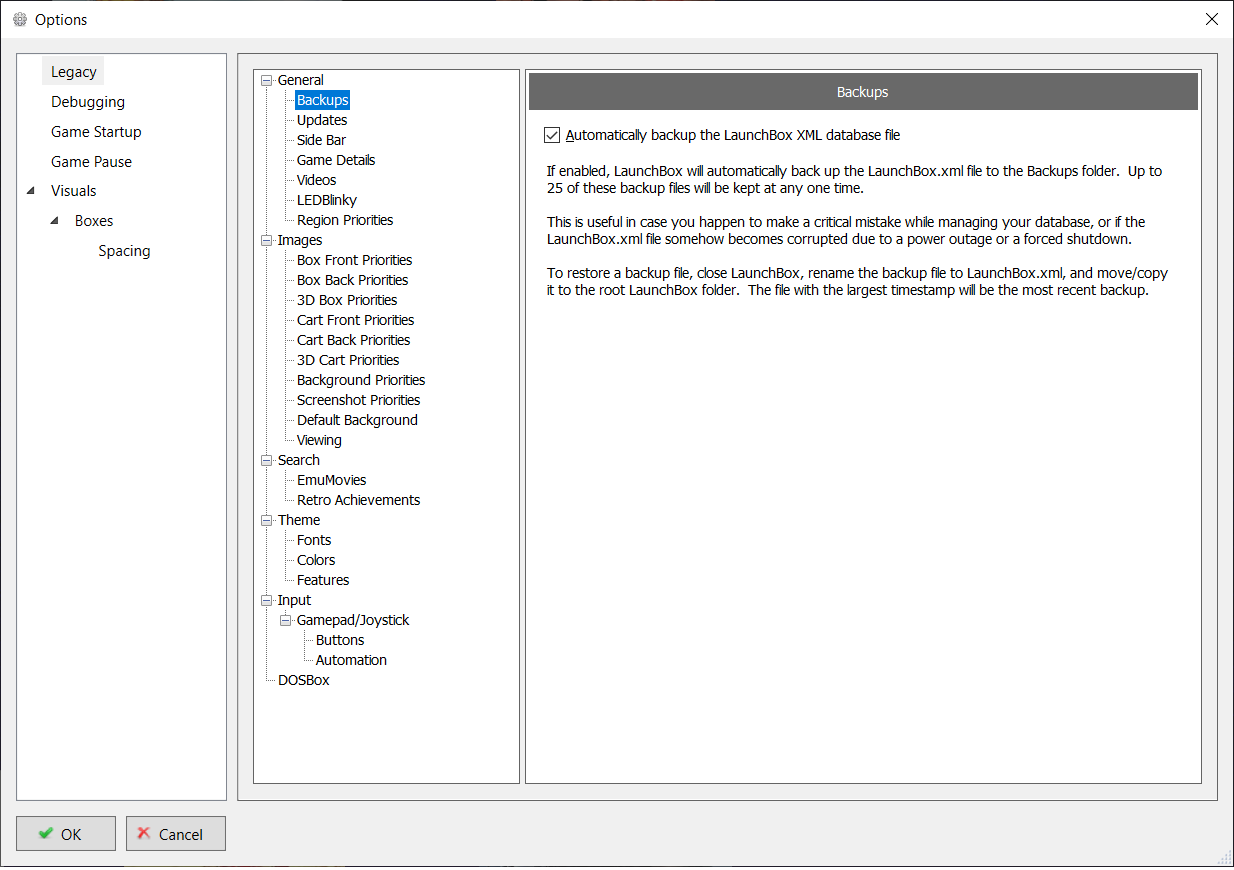Open the Debugging section

point(88,102)
